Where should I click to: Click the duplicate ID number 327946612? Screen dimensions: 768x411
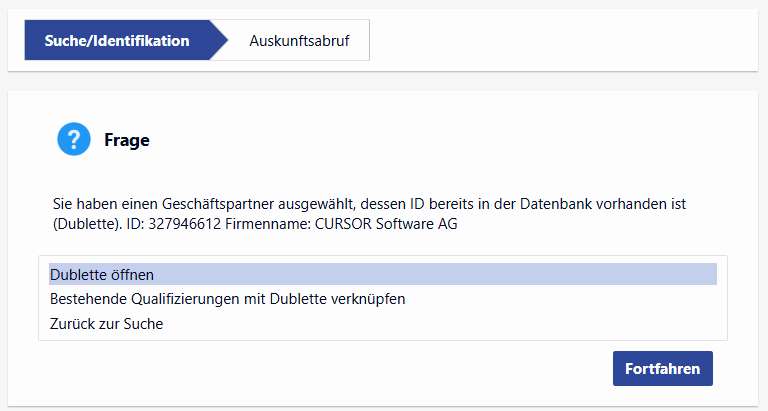point(185,224)
